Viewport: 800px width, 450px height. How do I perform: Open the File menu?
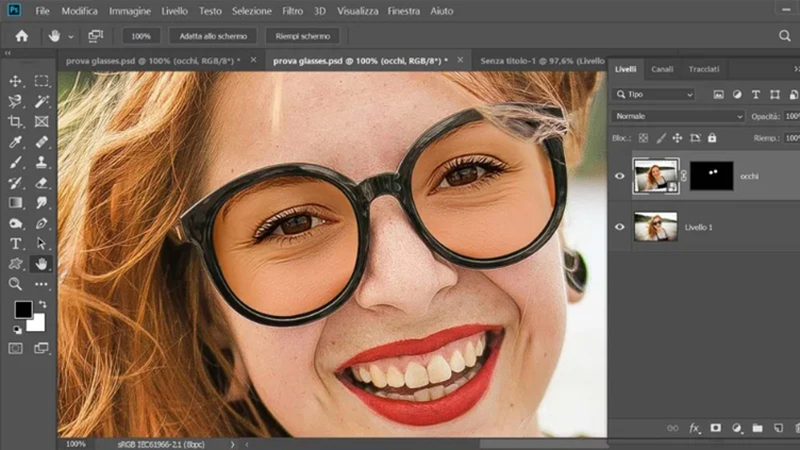42,11
